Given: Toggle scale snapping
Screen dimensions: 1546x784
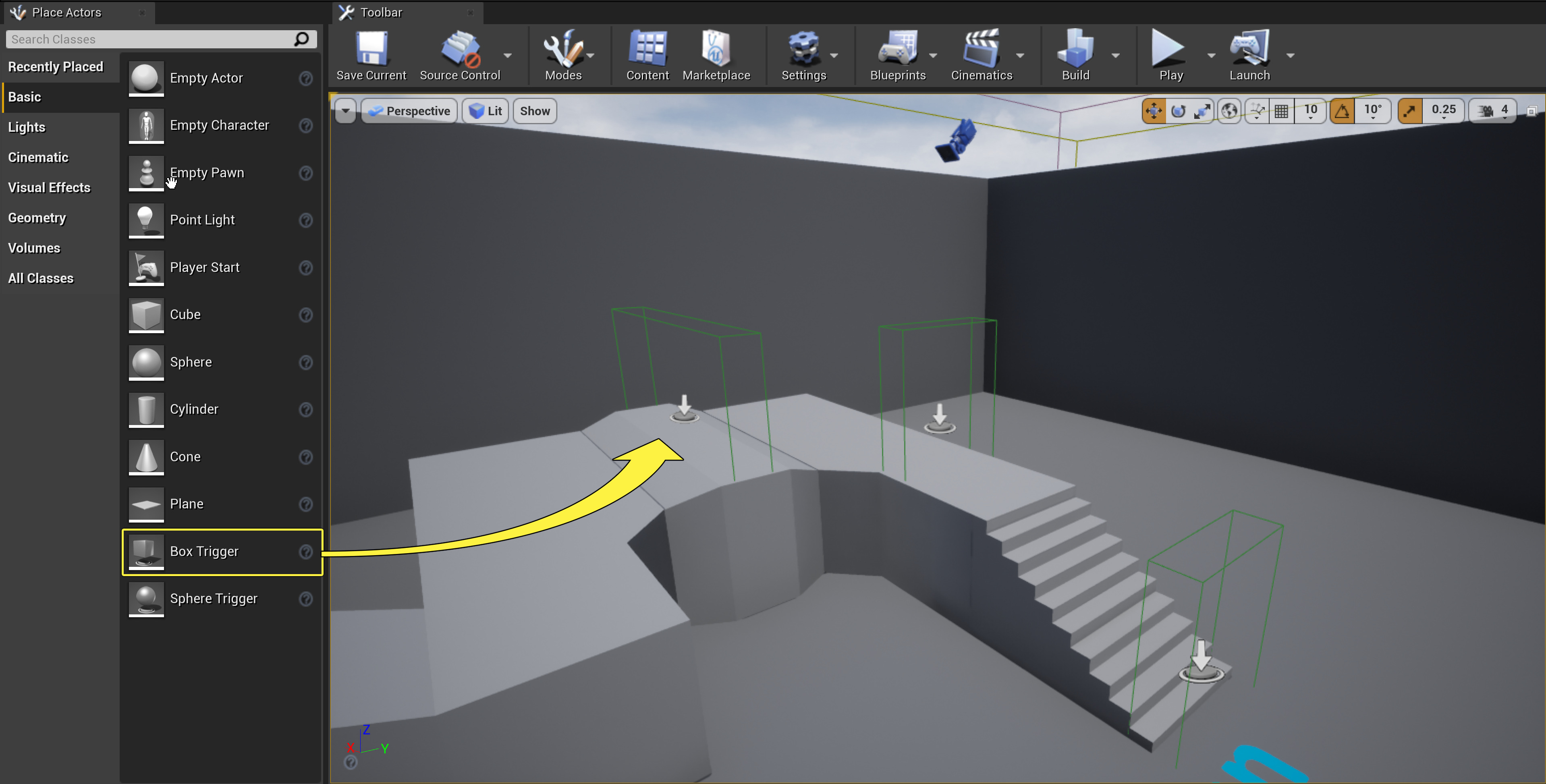Looking at the screenshot, I should point(1410,111).
